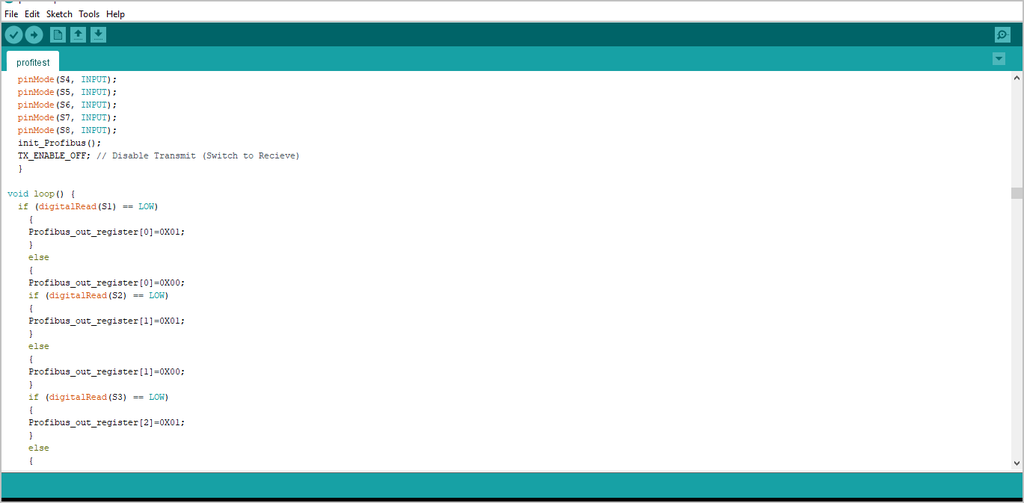Create a new sketch with New icon
Viewport: 1024px width, 503px height.
(x=58, y=35)
